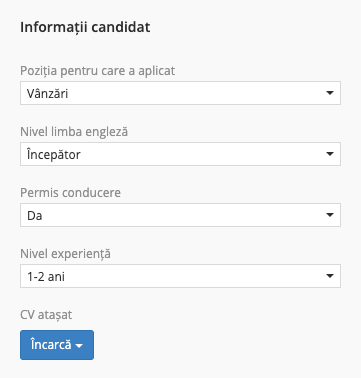Click the arrow icon beside '1-2 ani'
This screenshot has height=378, width=361.
pyautogui.click(x=330, y=276)
